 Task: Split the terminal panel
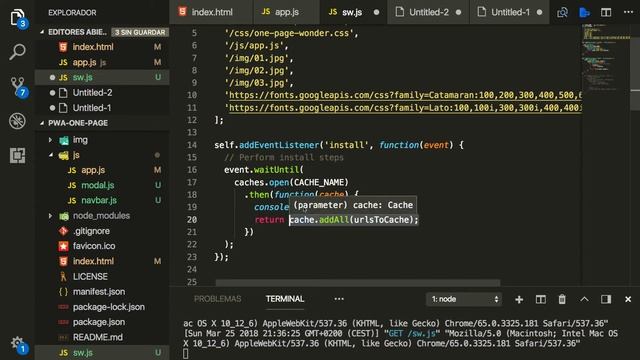click(x=541, y=300)
